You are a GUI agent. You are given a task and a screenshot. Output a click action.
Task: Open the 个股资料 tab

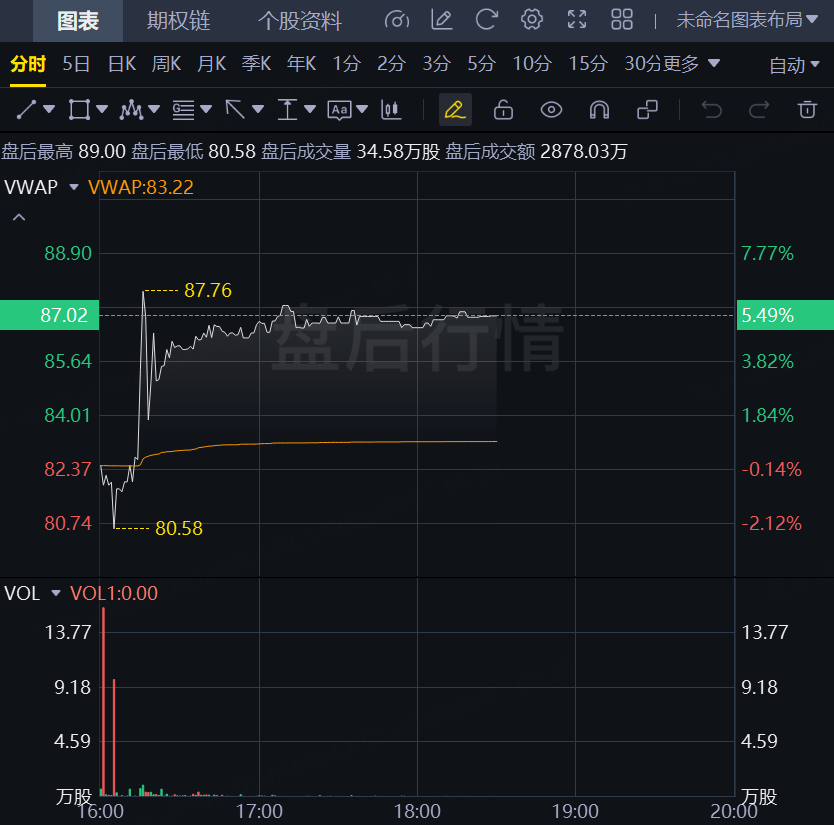[x=300, y=20]
